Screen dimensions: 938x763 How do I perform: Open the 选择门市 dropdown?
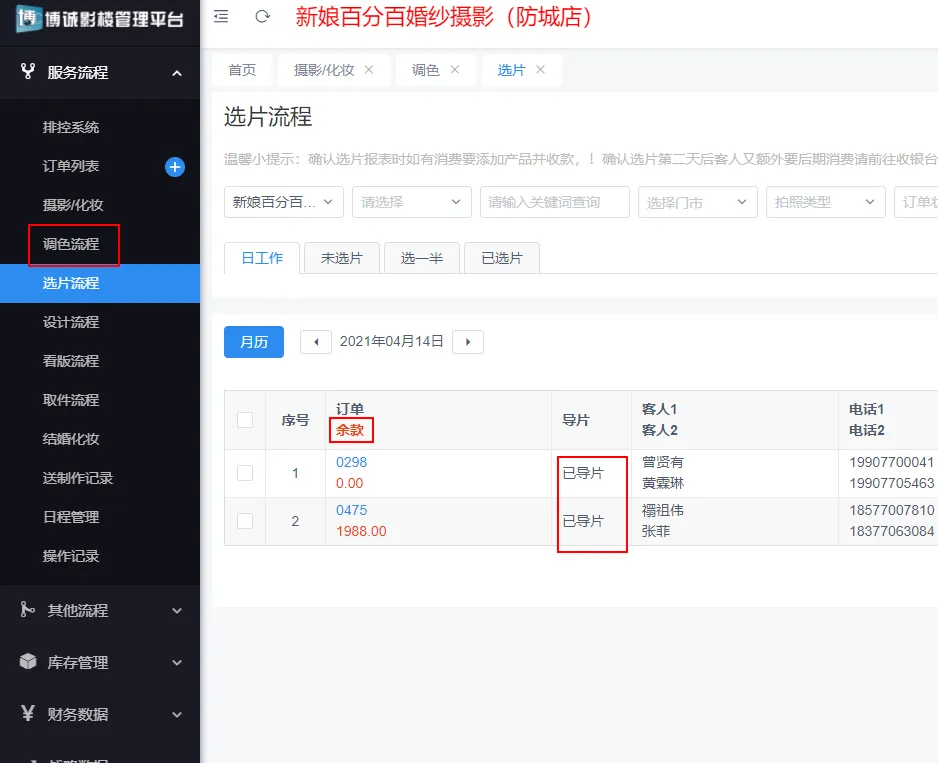point(697,202)
